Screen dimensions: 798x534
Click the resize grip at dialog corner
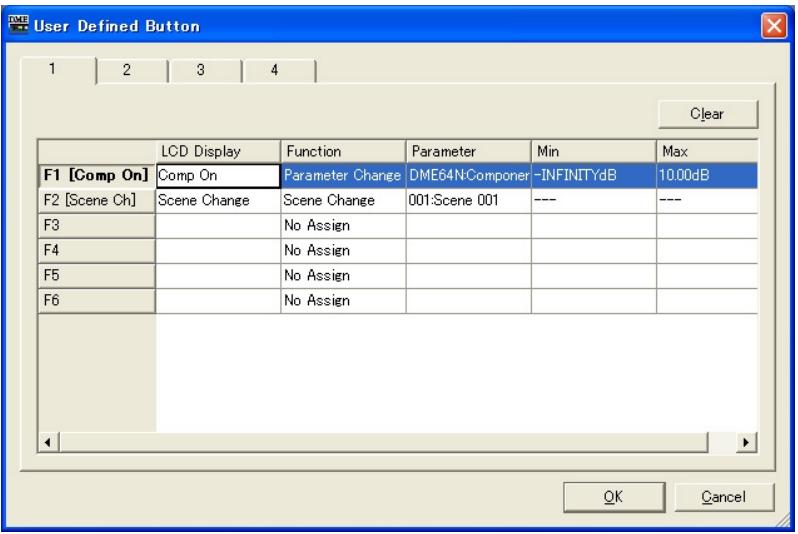(782, 521)
